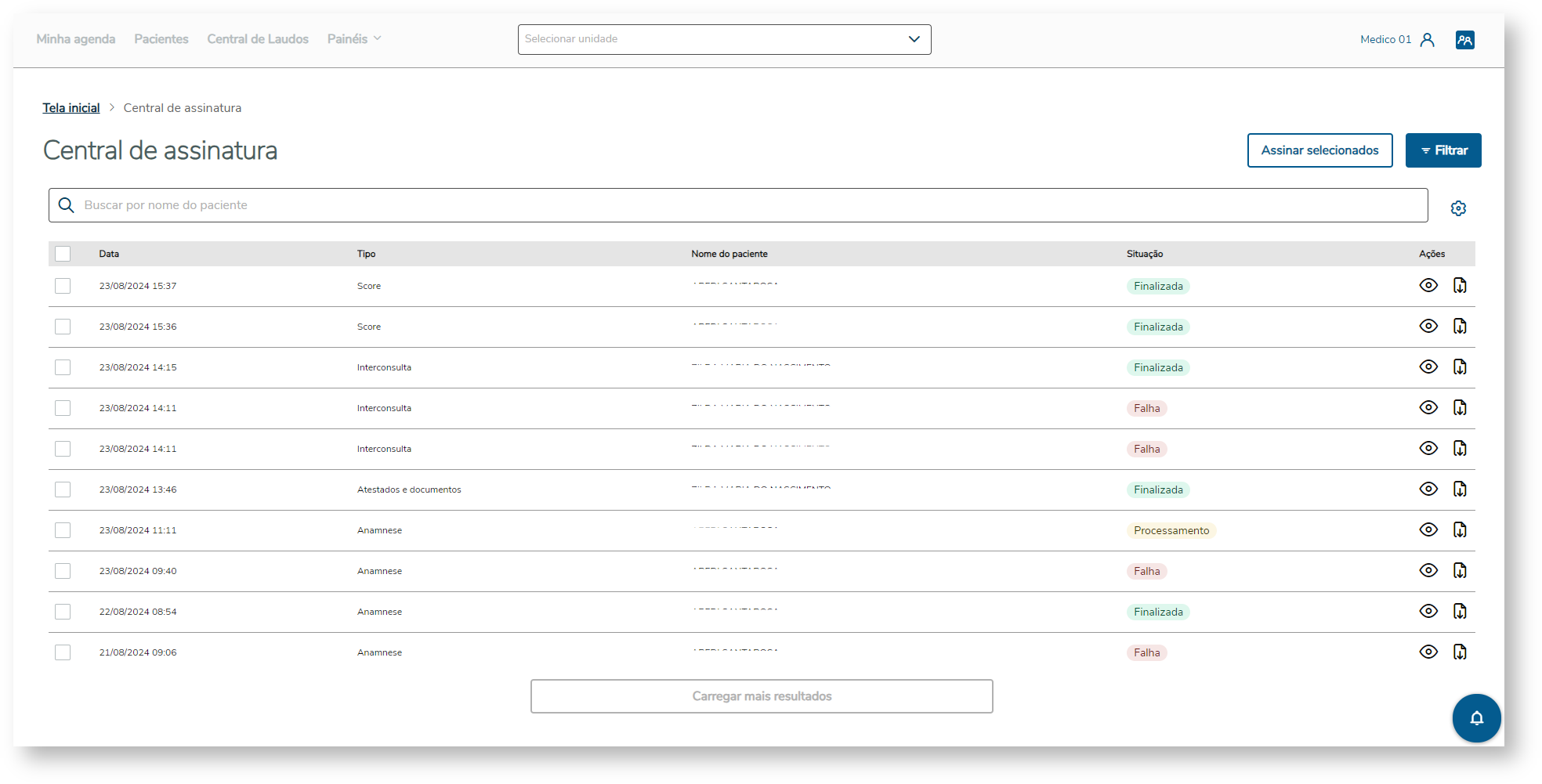Download the 21/08/2024 09:06 Anamnese document

click(1460, 652)
